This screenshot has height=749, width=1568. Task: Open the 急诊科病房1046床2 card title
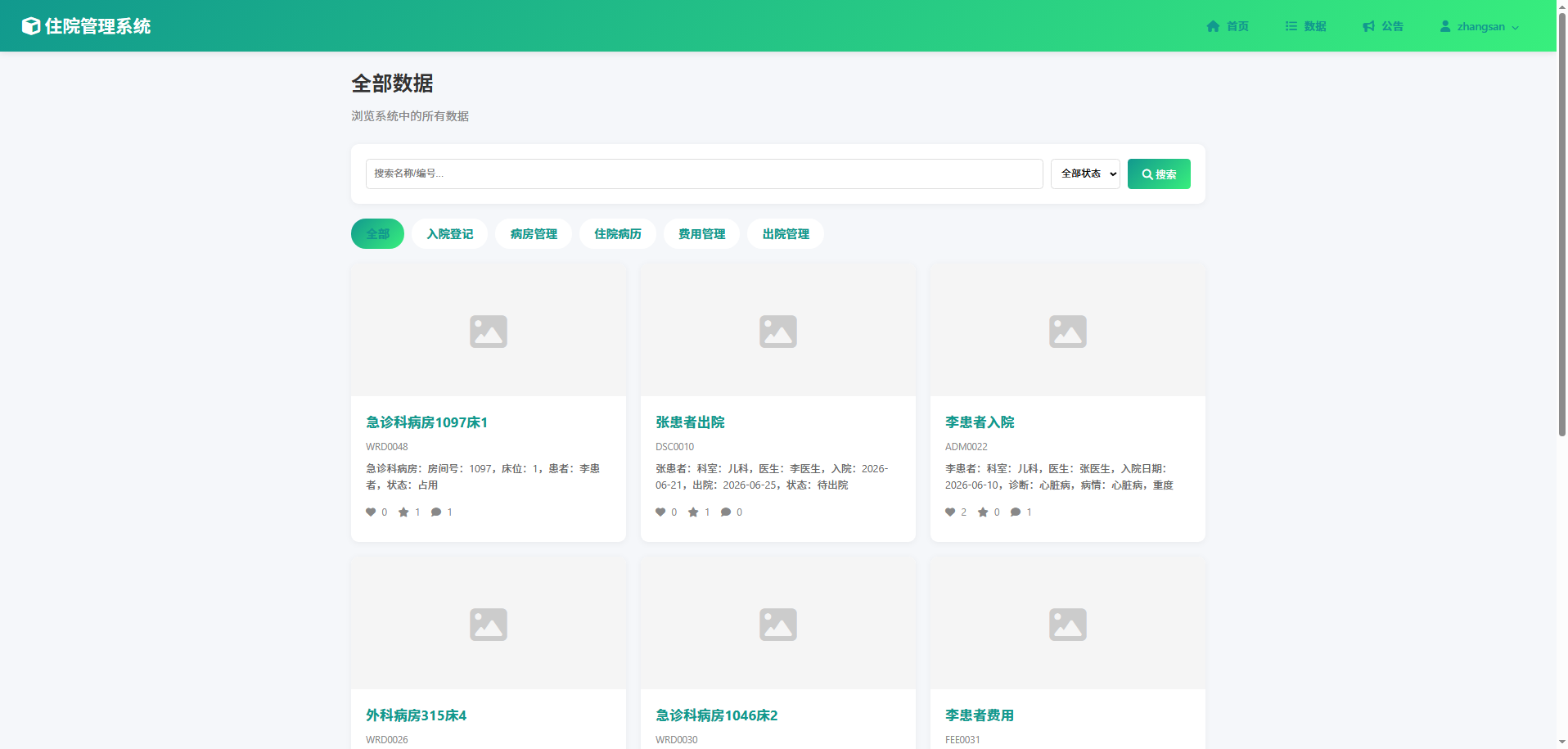pos(716,715)
